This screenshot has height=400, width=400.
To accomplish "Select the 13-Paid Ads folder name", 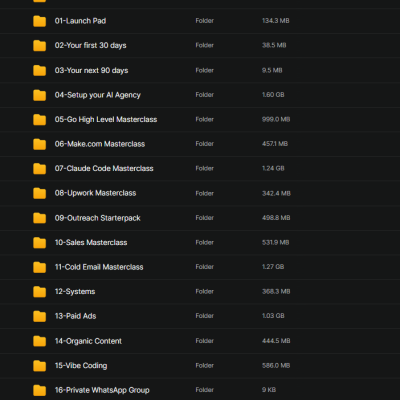I will (76, 316).
